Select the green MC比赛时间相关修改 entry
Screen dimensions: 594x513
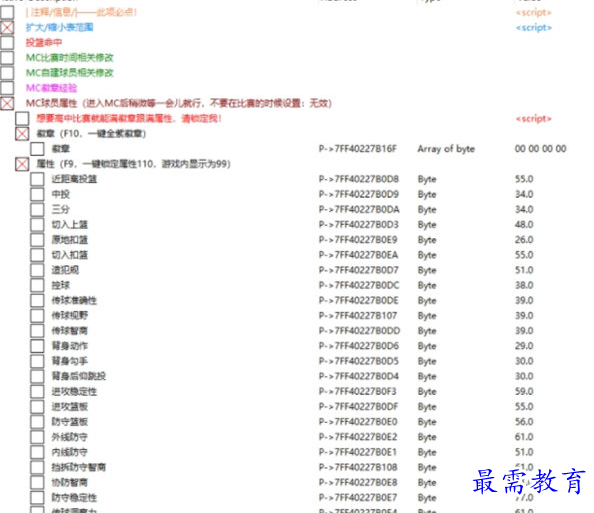pos(70,58)
